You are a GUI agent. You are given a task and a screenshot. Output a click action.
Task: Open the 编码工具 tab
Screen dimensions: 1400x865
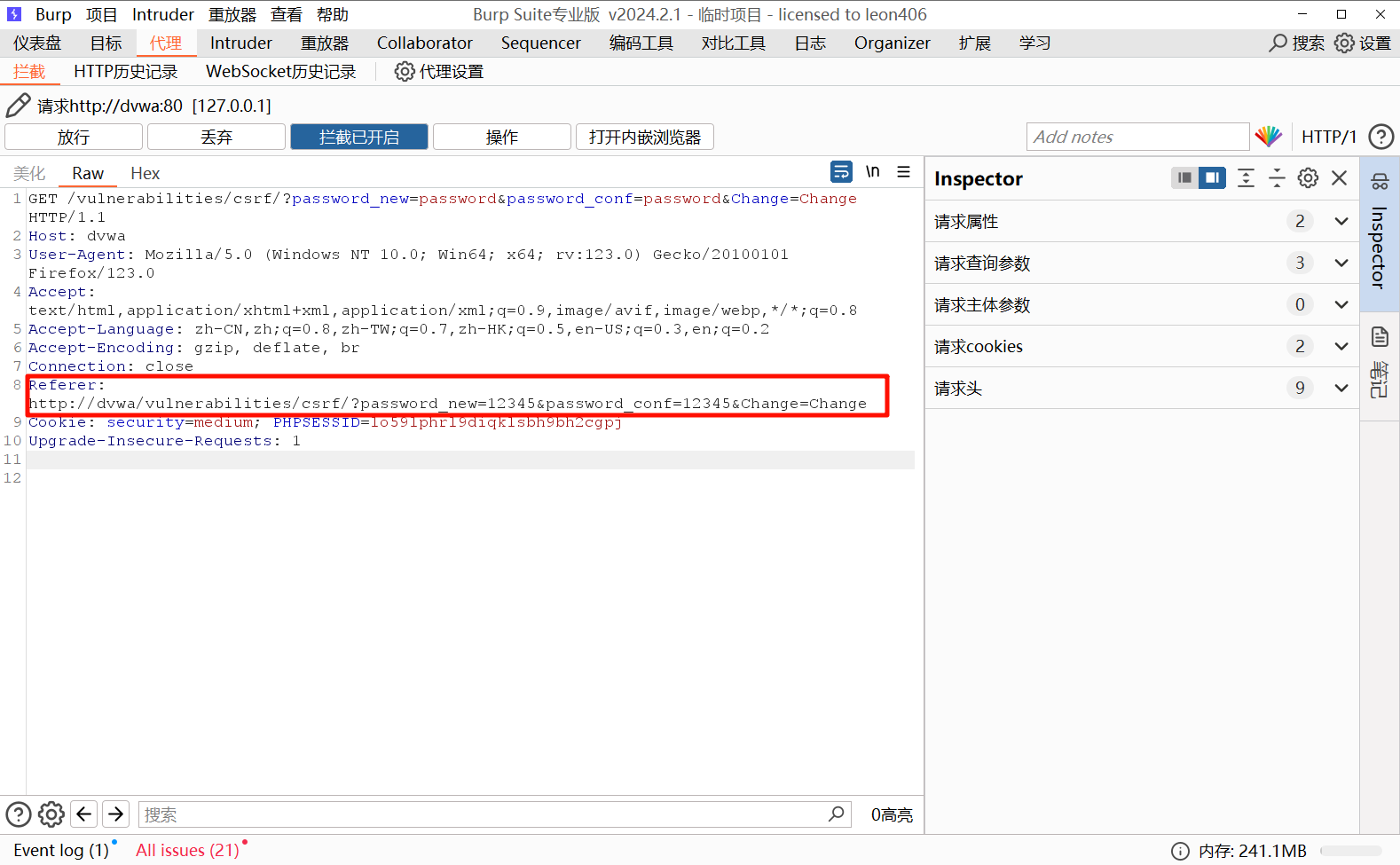click(641, 43)
